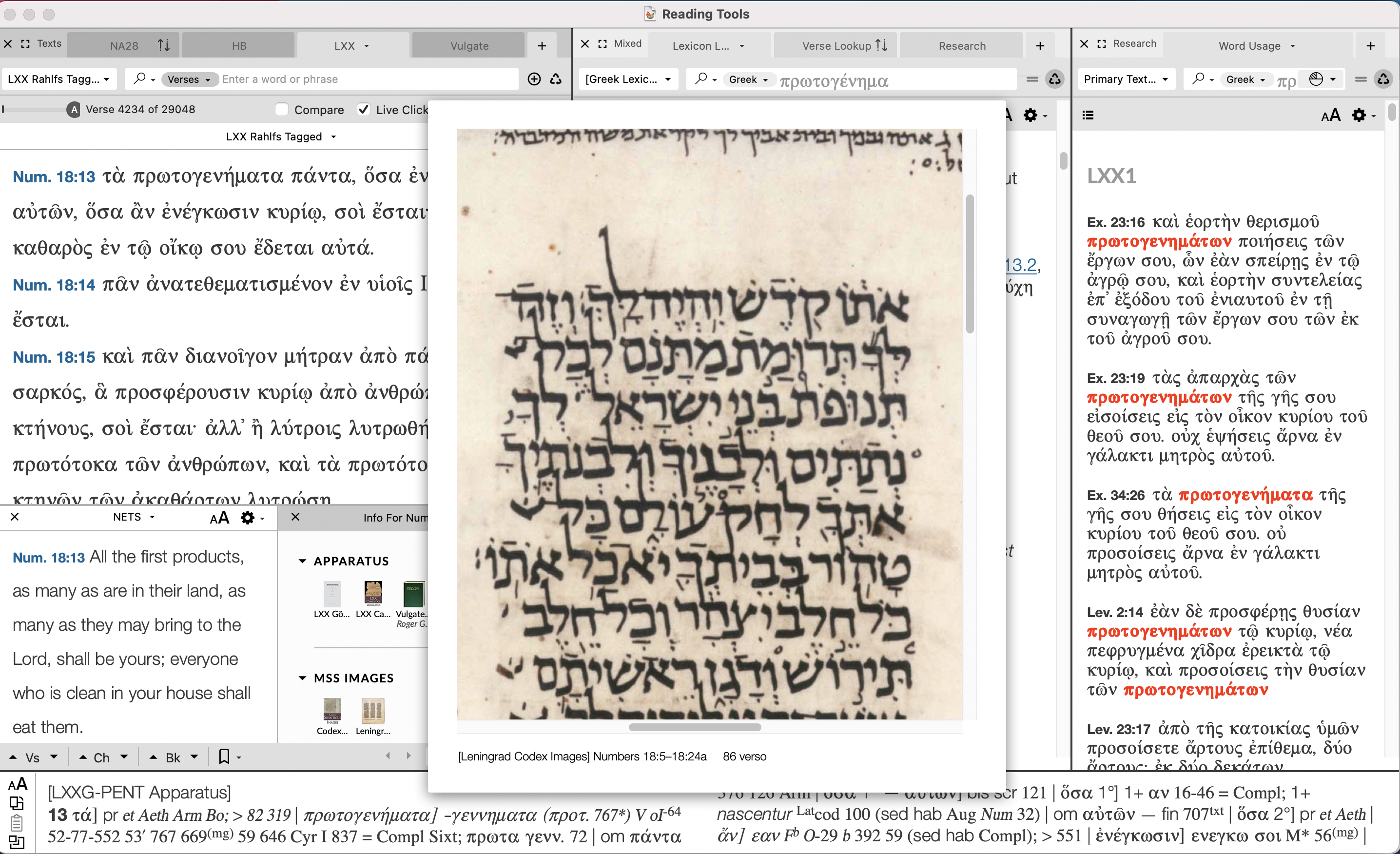This screenshot has height=854, width=1400.
Task: Click the verse position slider
Action: (34, 109)
